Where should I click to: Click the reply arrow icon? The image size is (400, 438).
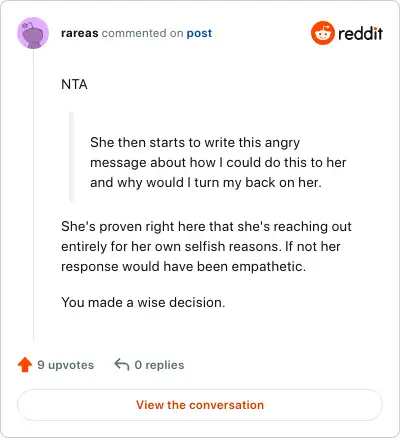[x=122, y=365]
